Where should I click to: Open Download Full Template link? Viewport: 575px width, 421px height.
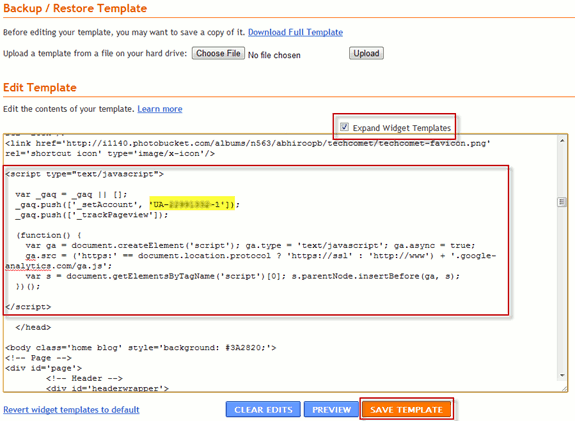tap(295, 32)
